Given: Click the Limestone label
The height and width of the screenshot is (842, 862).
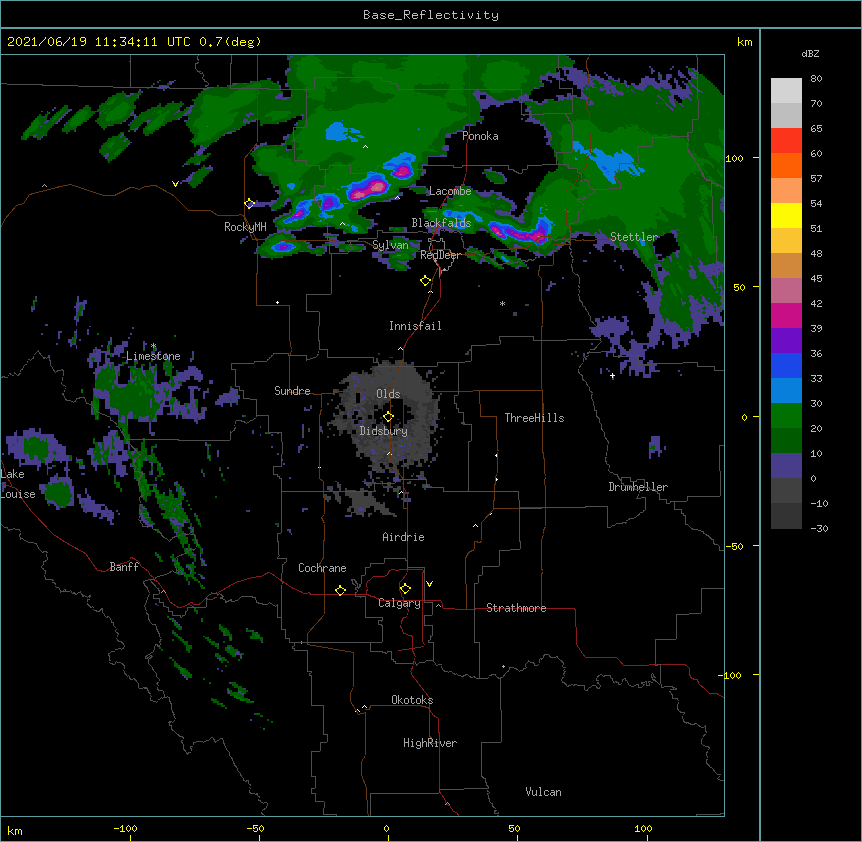Looking at the screenshot, I should [153, 356].
